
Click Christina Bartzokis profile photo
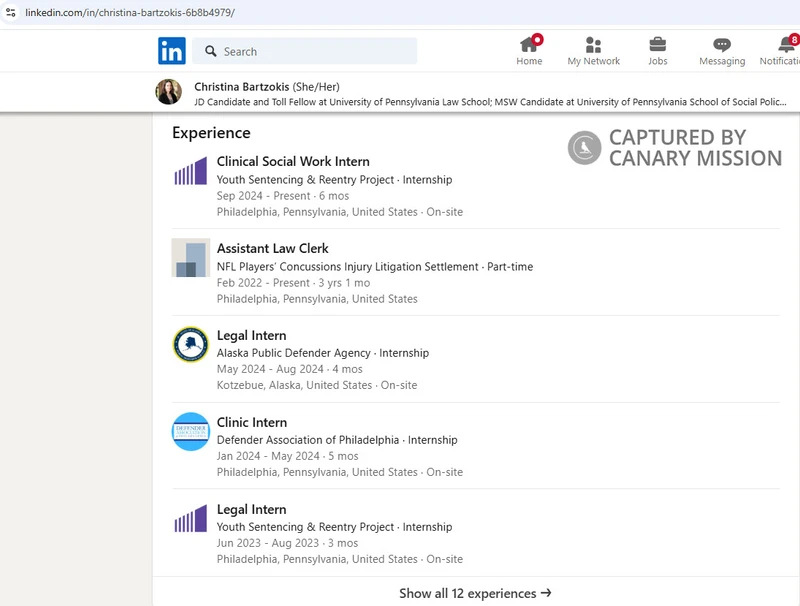pyautogui.click(x=168, y=92)
